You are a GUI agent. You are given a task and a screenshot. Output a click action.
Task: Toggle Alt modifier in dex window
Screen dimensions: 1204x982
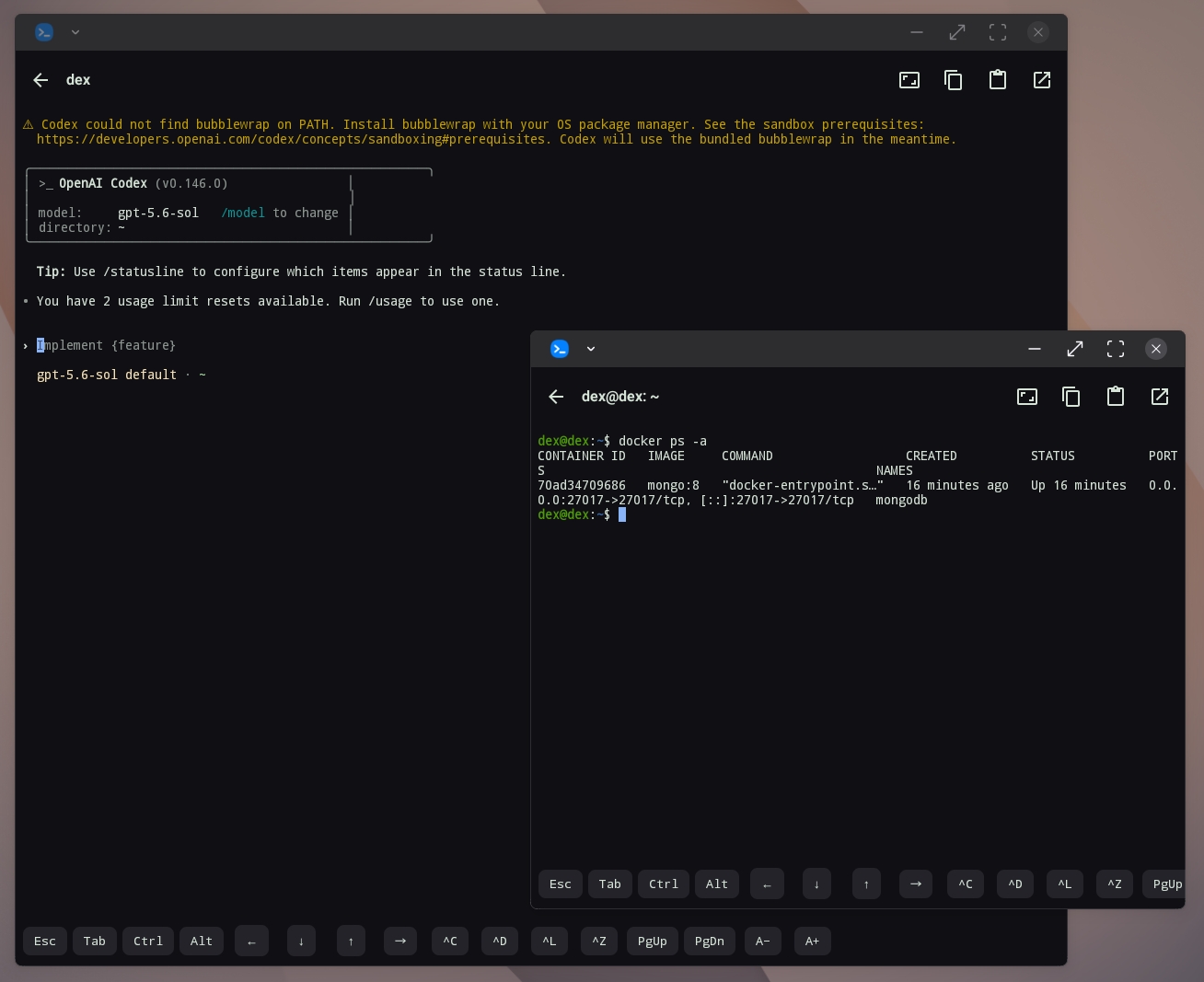pyautogui.click(x=202, y=942)
